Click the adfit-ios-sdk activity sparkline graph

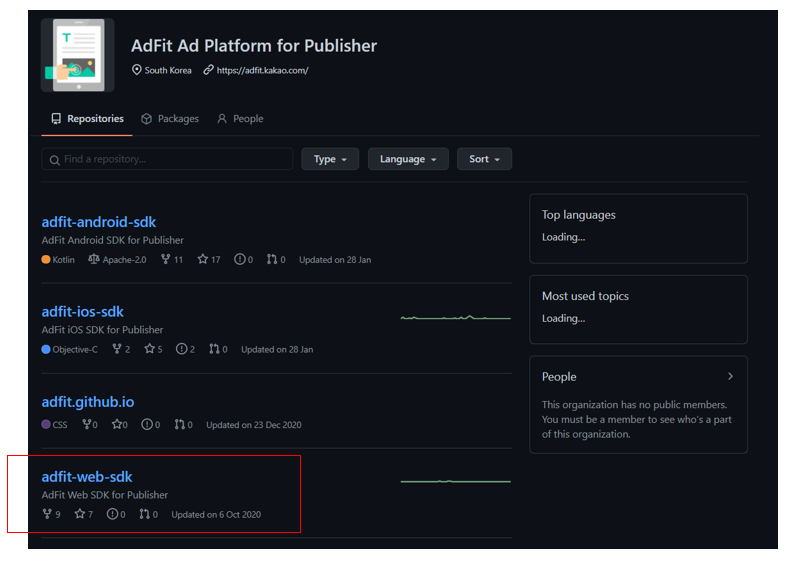[x=455, y=318]
